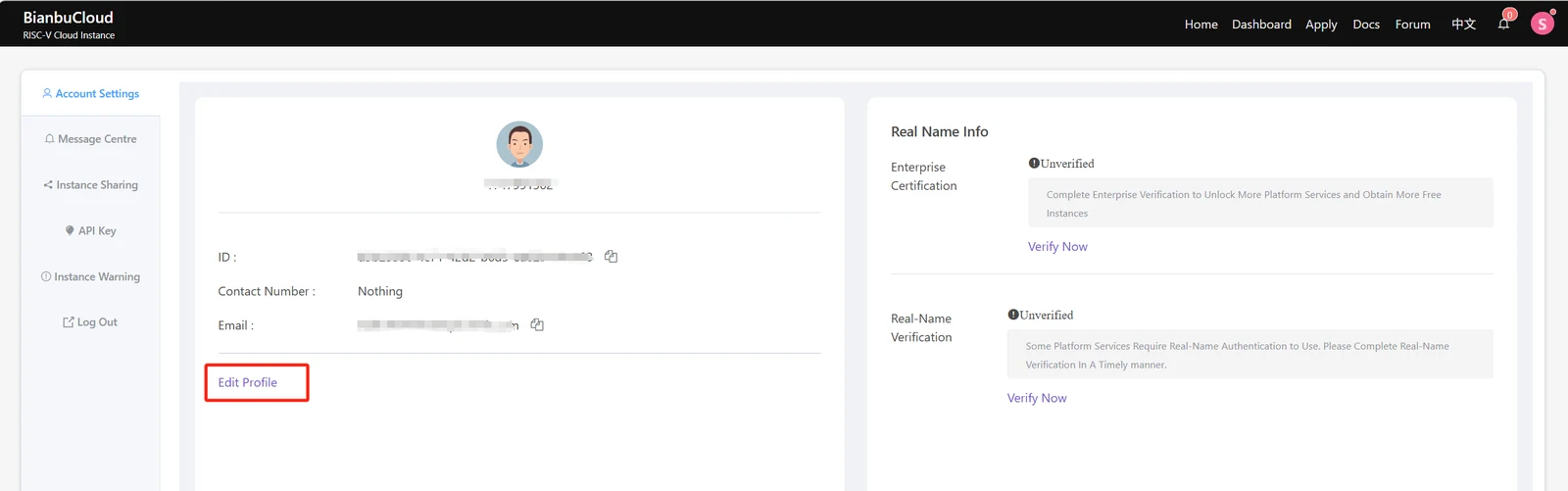
Task: Click Verify Now under Real-Name Verification
Action: click(x=1037, y=398)
